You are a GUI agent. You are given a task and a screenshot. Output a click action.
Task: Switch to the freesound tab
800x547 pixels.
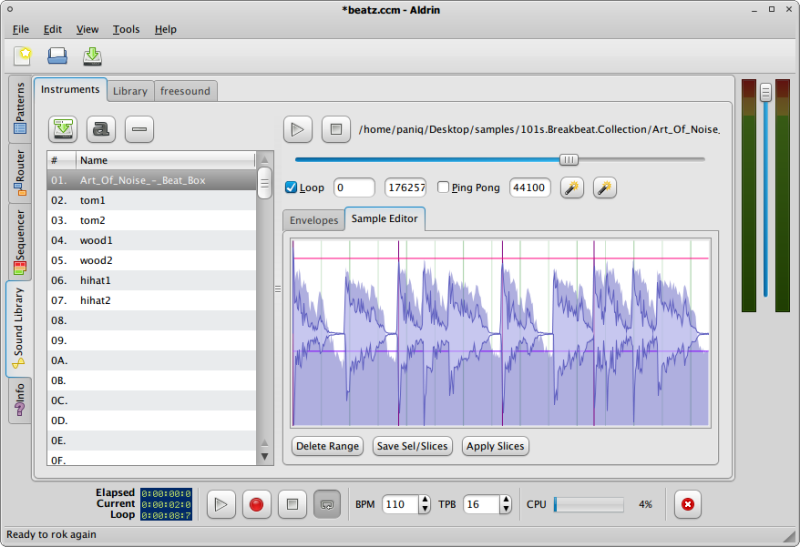point(185,91)
